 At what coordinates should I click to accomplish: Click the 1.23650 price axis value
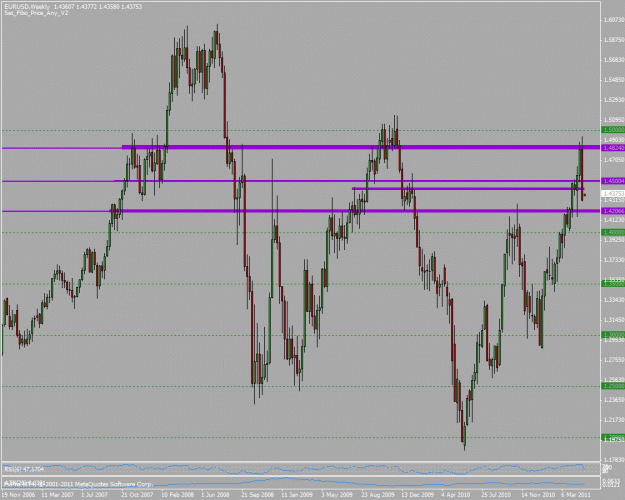coord(614,400)
